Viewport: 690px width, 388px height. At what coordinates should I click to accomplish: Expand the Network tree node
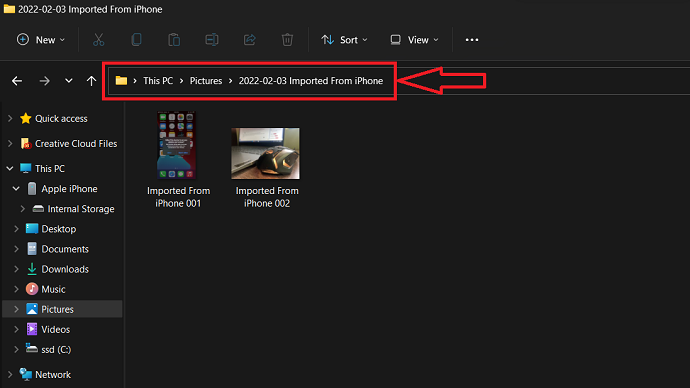tap(10, 374)
